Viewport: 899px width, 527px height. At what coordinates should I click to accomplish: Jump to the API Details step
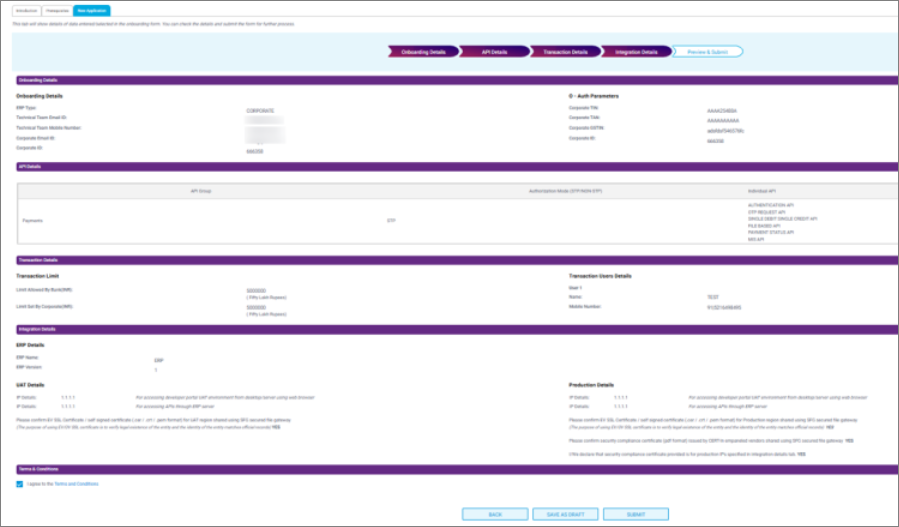point(493,51)
